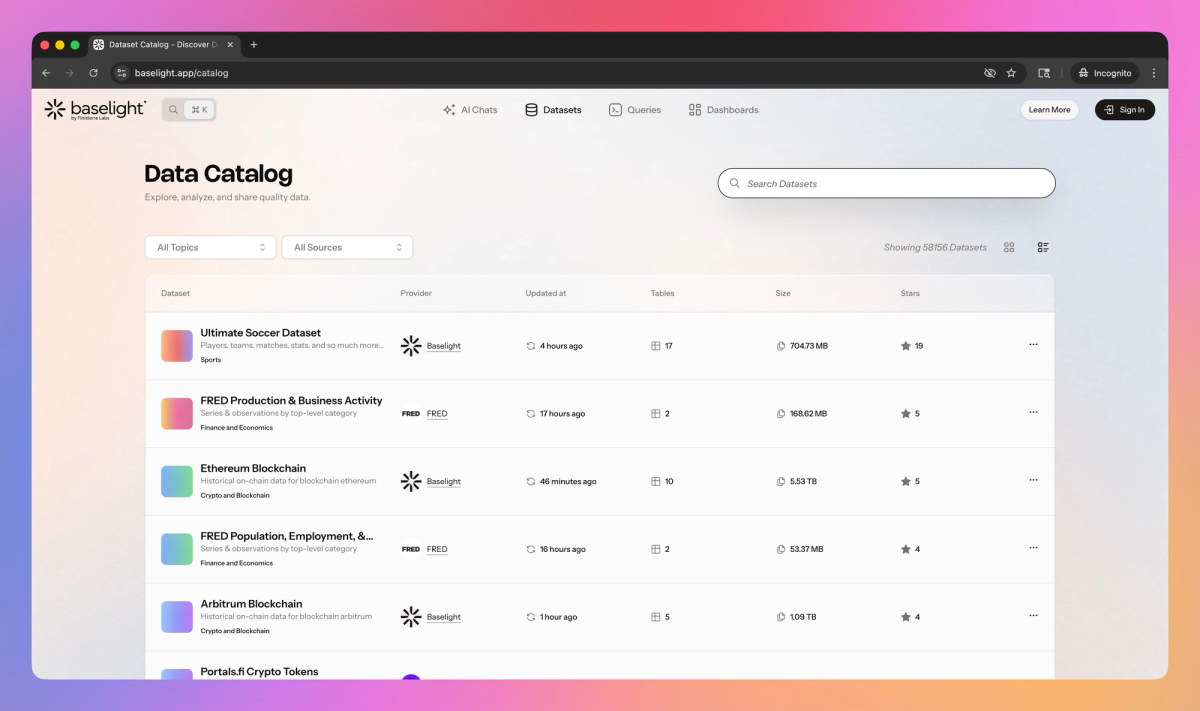Bookmark page using the star icon
The image size is (1200, 711).
coord(1011,73)
